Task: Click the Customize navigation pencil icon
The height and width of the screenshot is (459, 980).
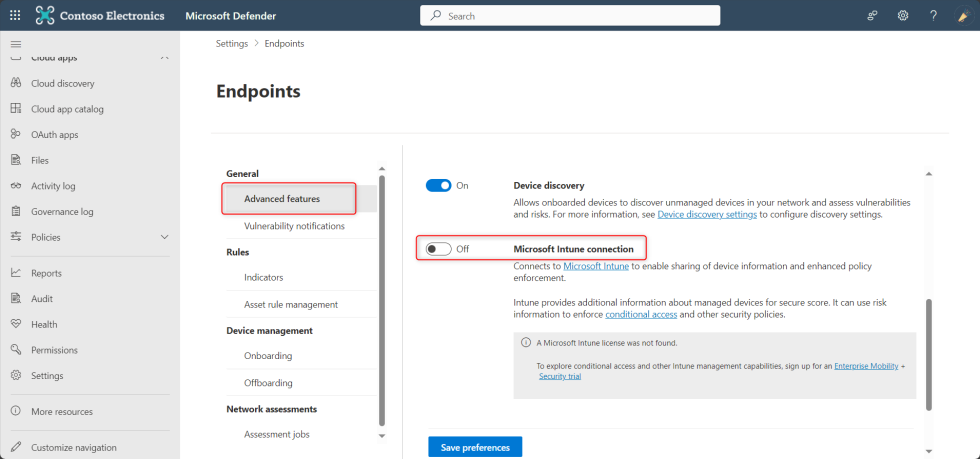Action: click(17, 448)
